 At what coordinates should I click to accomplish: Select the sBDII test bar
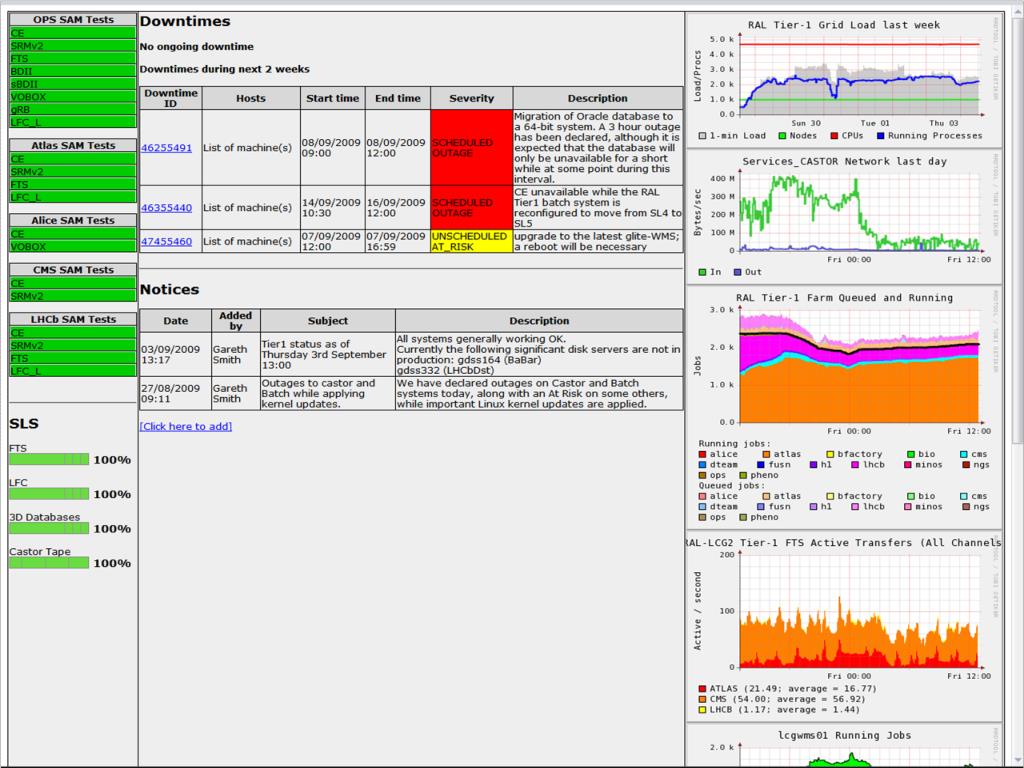(72, 84)
